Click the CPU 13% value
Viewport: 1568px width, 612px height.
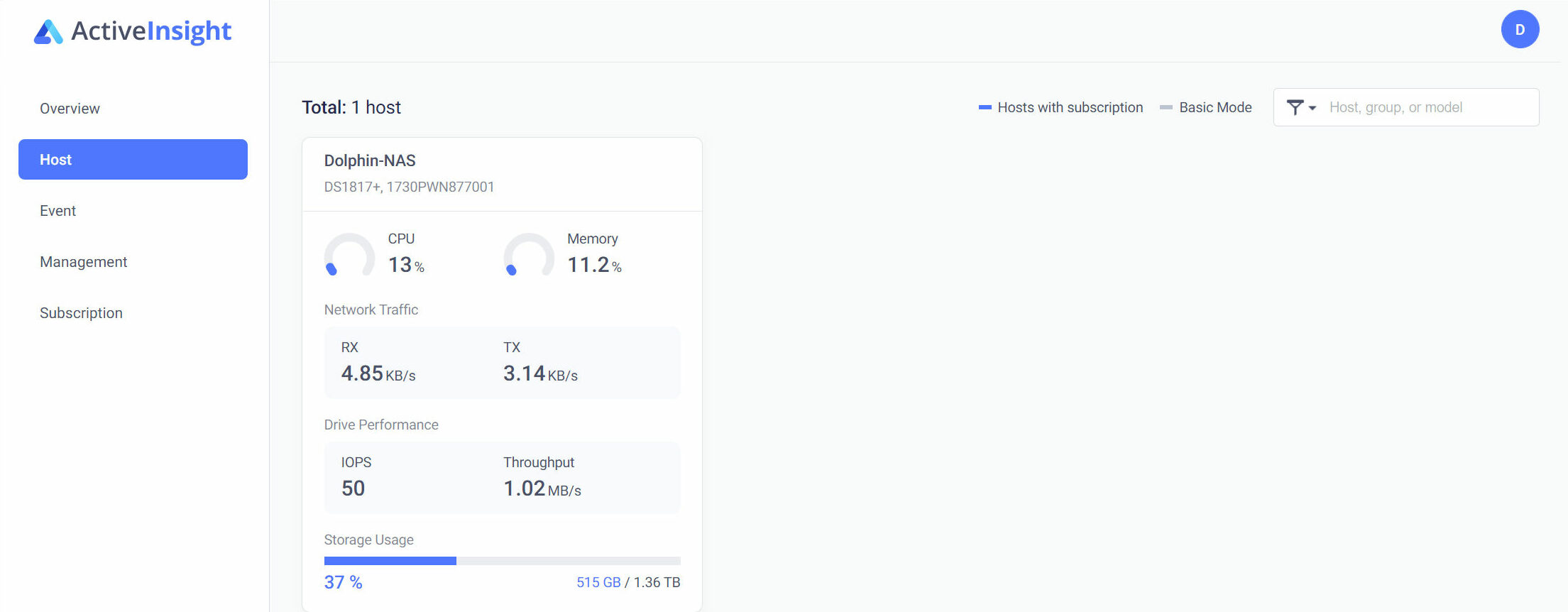coord(406,265)
